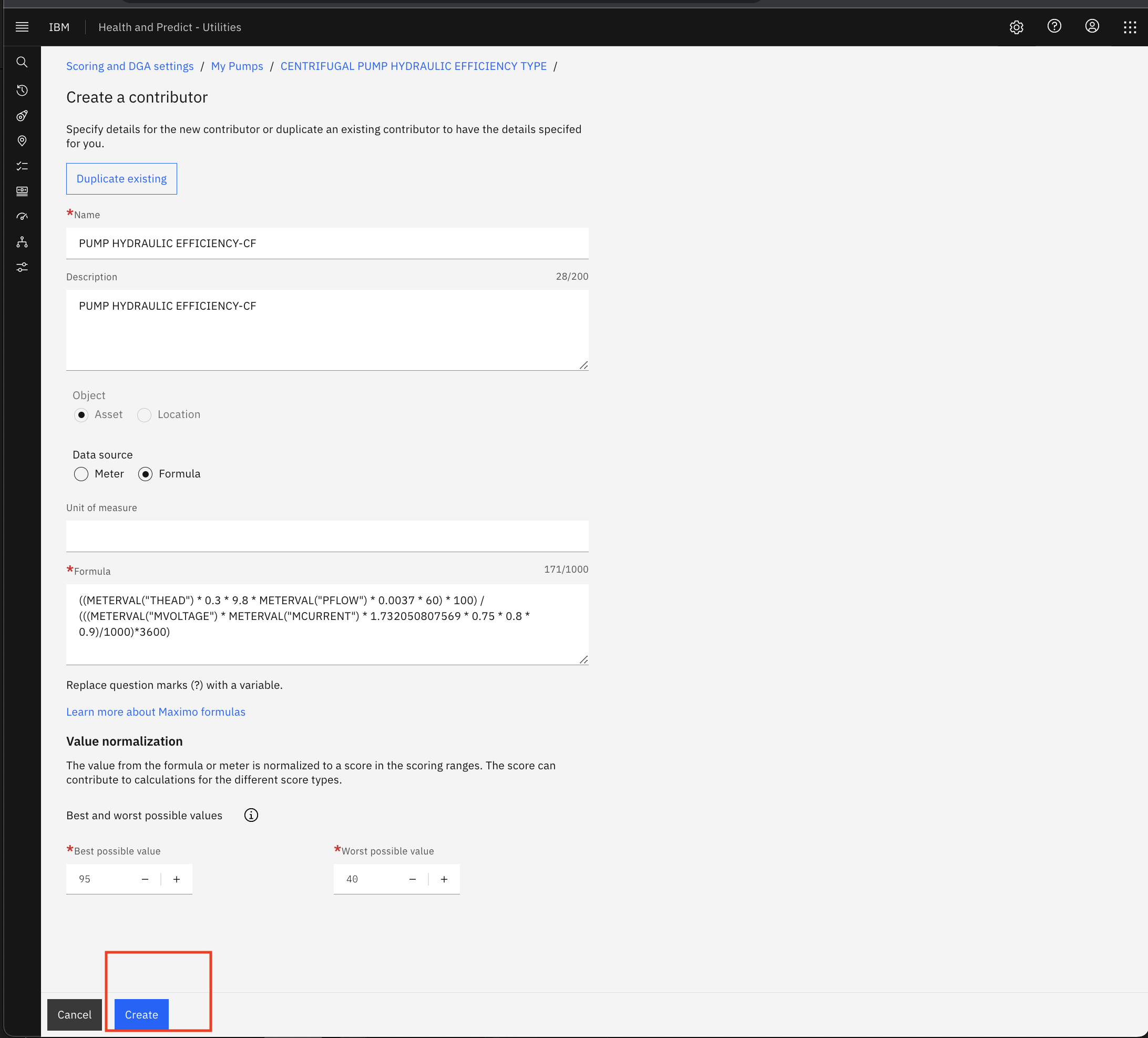
Task: Select Meter as data source
Action: coord(81,474)
